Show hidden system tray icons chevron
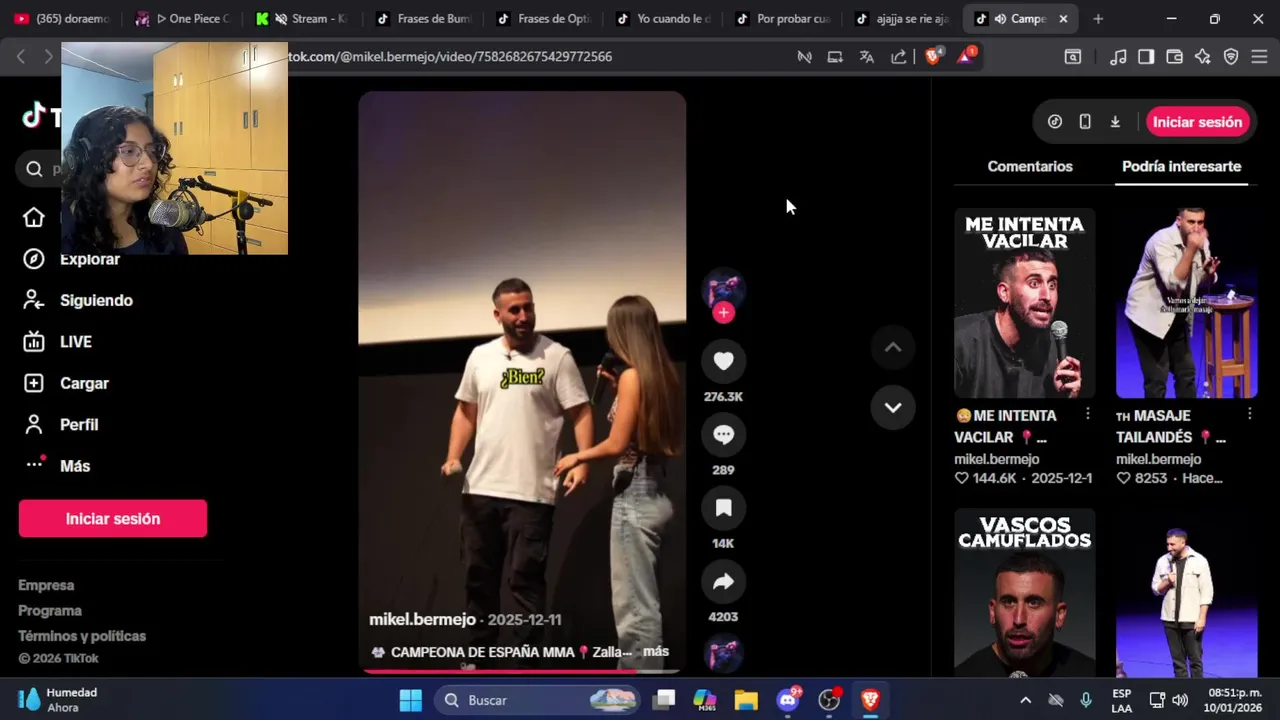The width and height of the screenshot is (1280, 720). [1025, 700]
